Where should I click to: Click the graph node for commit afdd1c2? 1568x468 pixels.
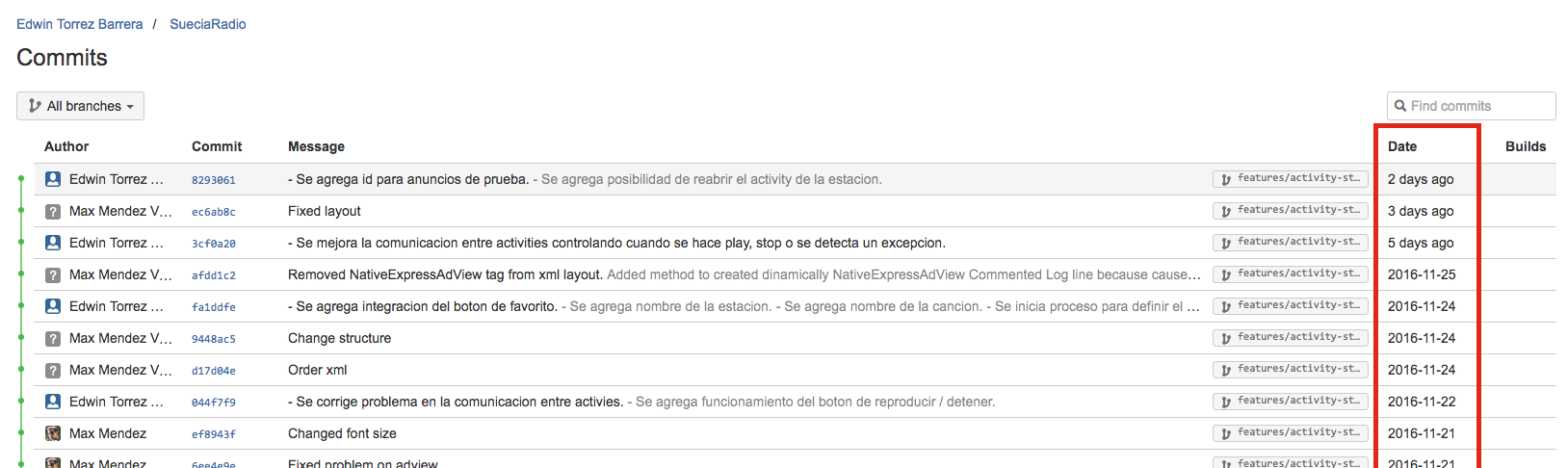pos(21,274)
